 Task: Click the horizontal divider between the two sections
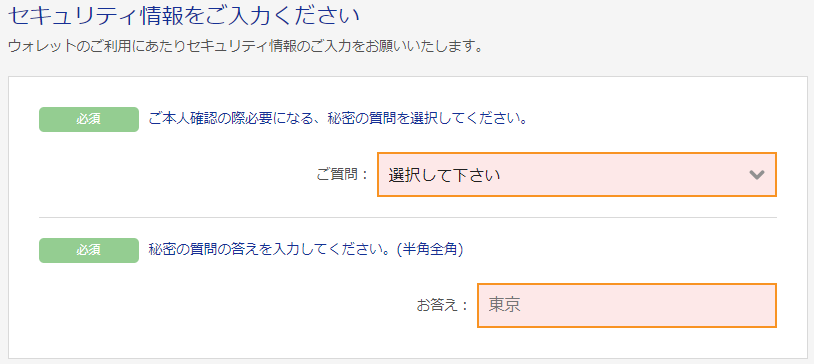pos(408,217)
